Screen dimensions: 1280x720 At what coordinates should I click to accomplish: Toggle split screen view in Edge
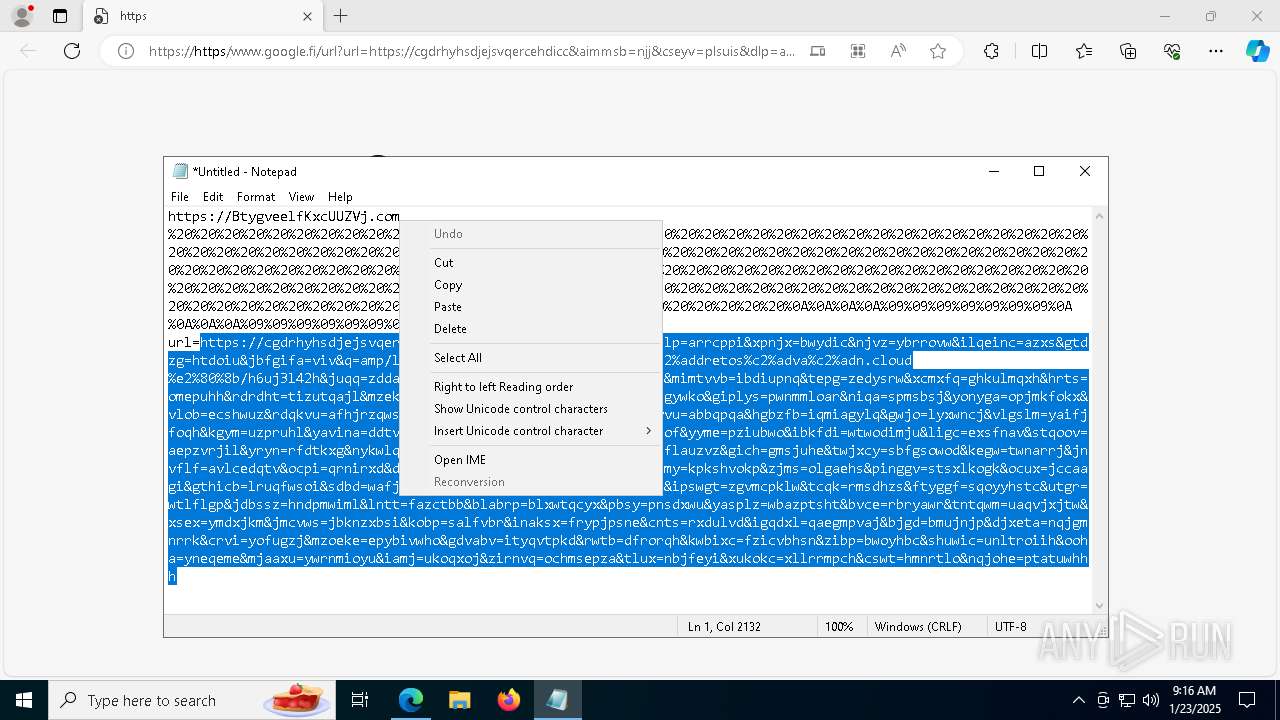tap(1039, 51)
